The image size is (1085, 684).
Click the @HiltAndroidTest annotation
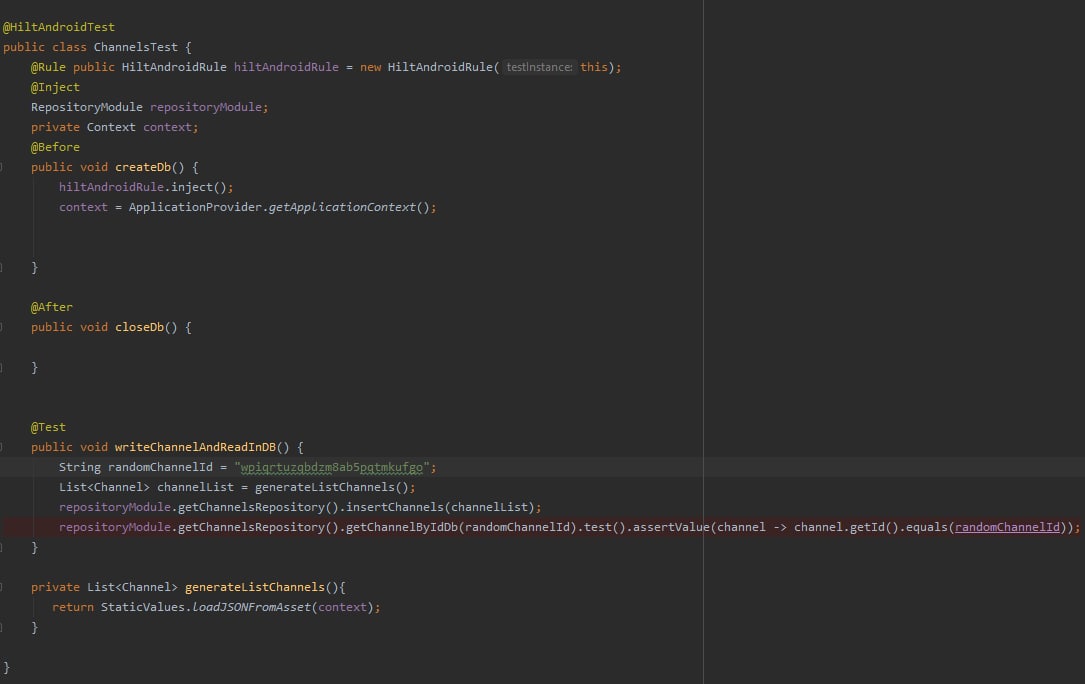point(59,27)
